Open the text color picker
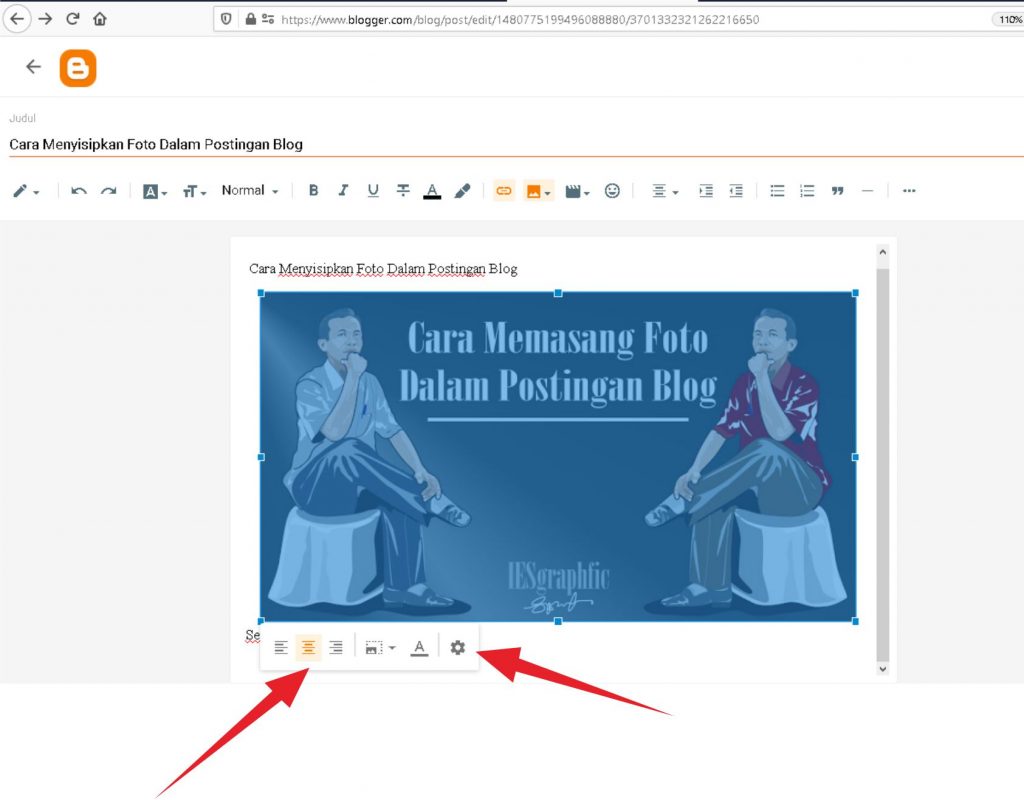Image resolution: width=1024 pixels, height=800 pixels. point(432,191)
